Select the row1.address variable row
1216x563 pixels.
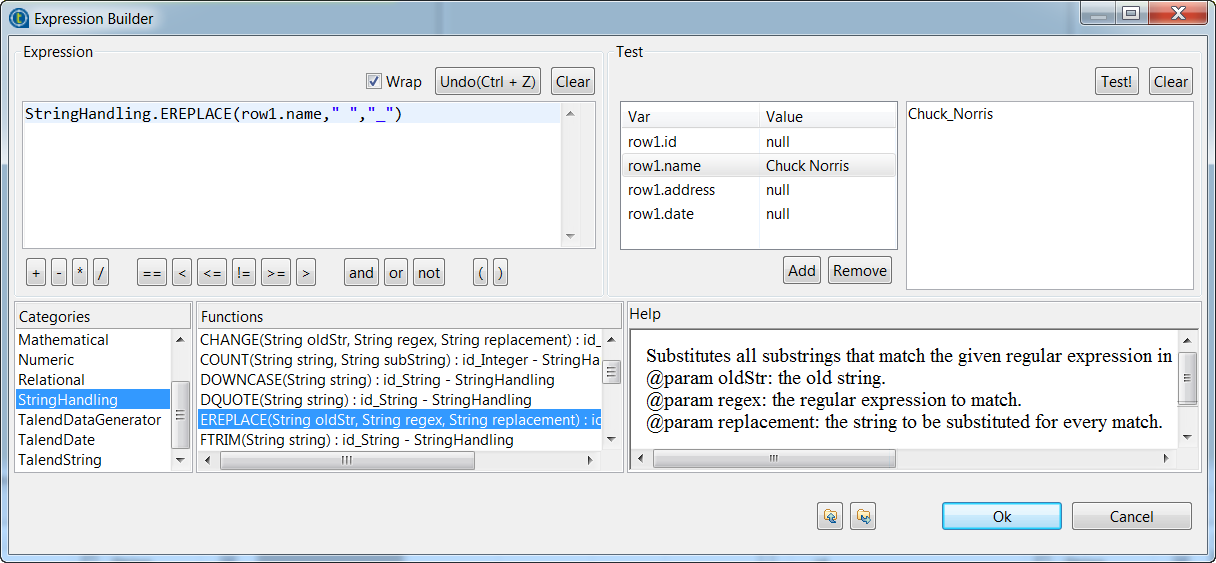[758, 190]
